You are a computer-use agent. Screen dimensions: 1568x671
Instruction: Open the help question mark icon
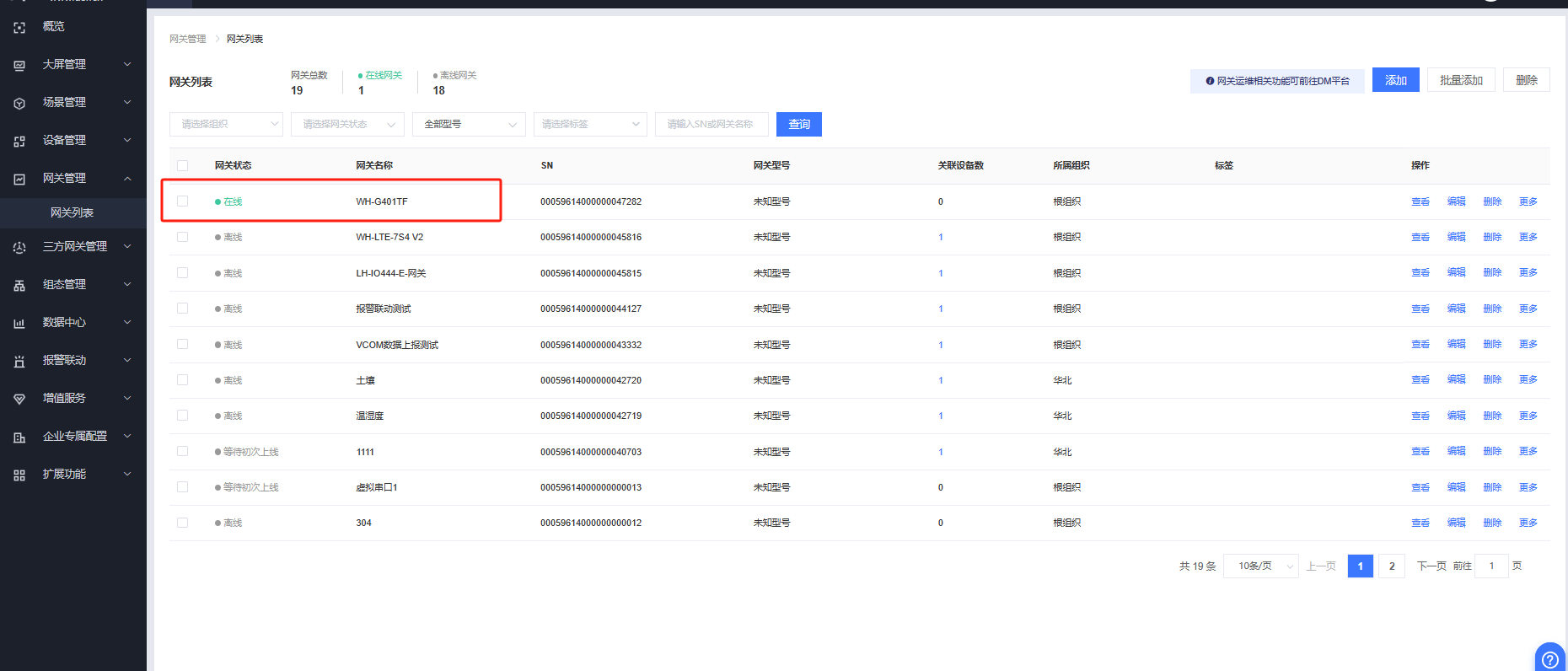[x=1549, y=659]
